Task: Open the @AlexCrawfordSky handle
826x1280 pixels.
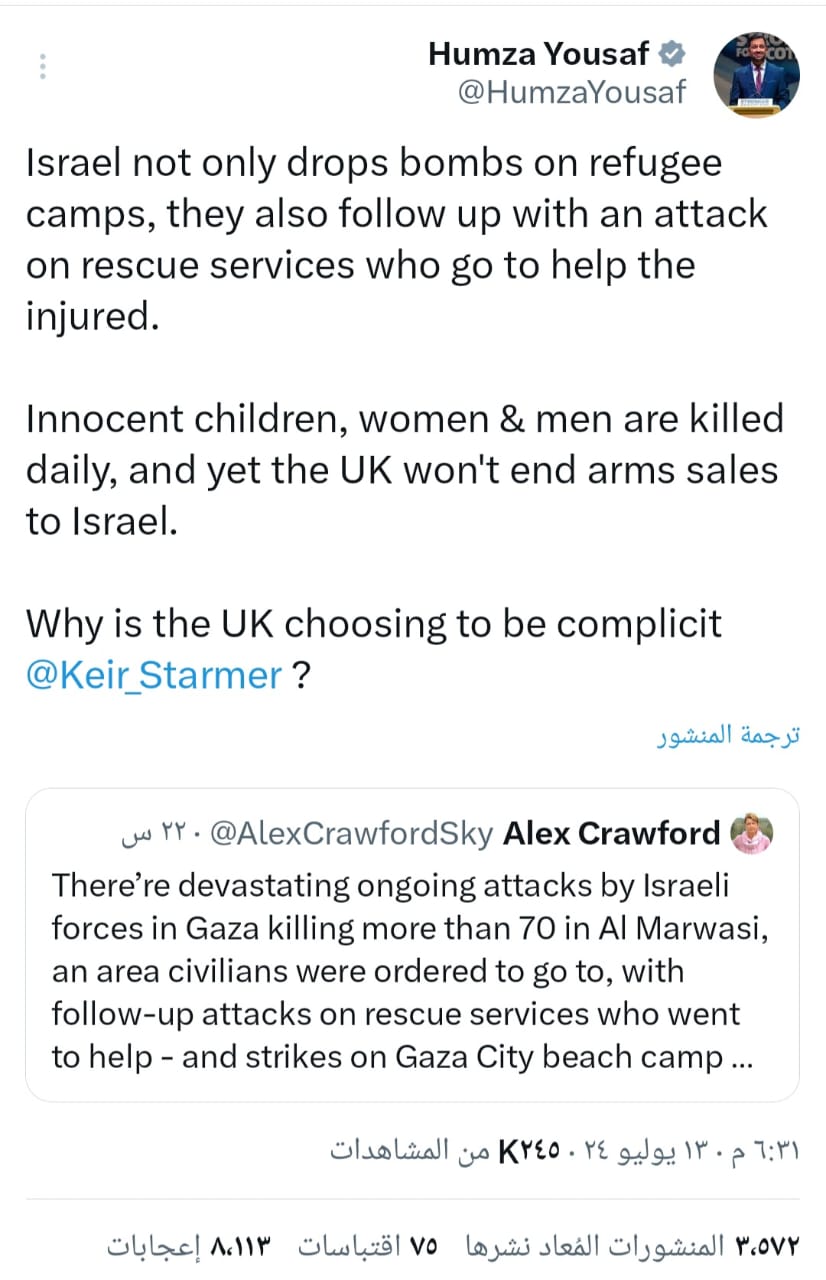Action: pos(354,833)
